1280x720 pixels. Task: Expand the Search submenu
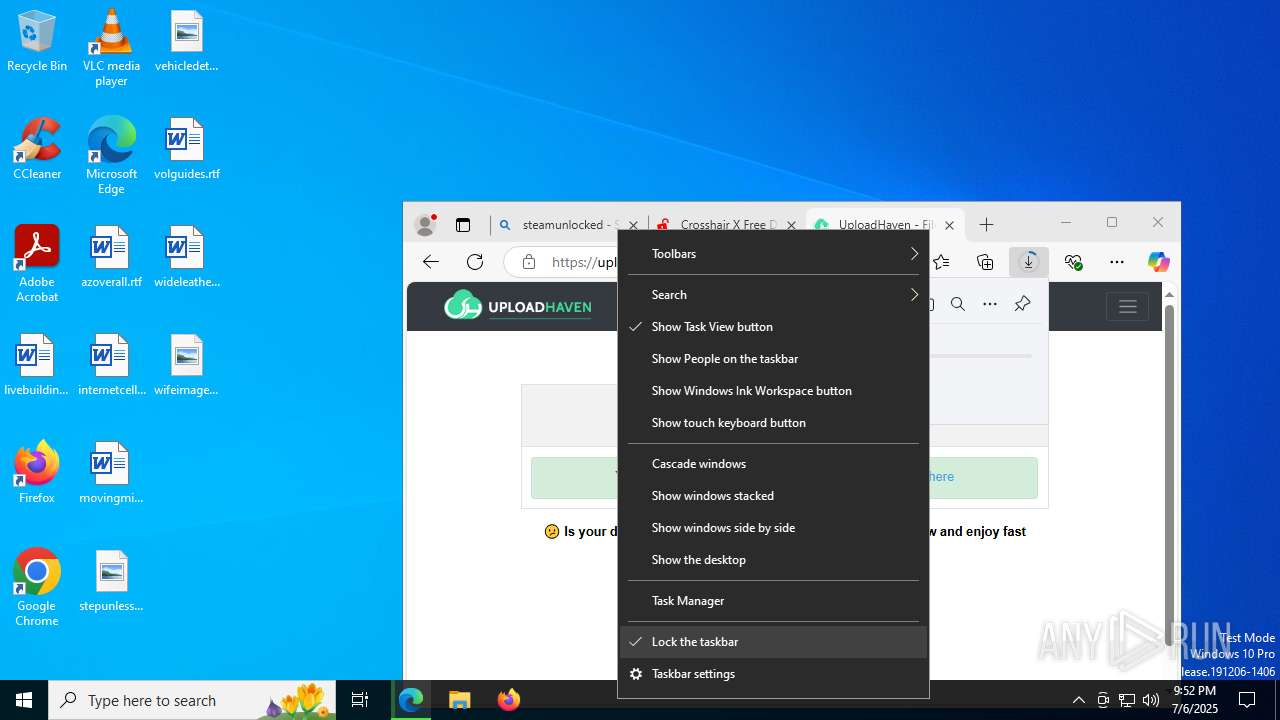point(773,295)
